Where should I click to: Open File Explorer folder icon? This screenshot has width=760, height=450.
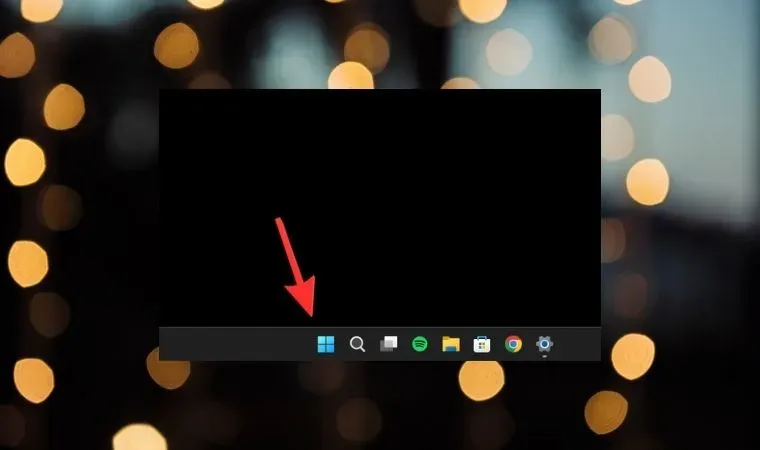pos(451,344)
